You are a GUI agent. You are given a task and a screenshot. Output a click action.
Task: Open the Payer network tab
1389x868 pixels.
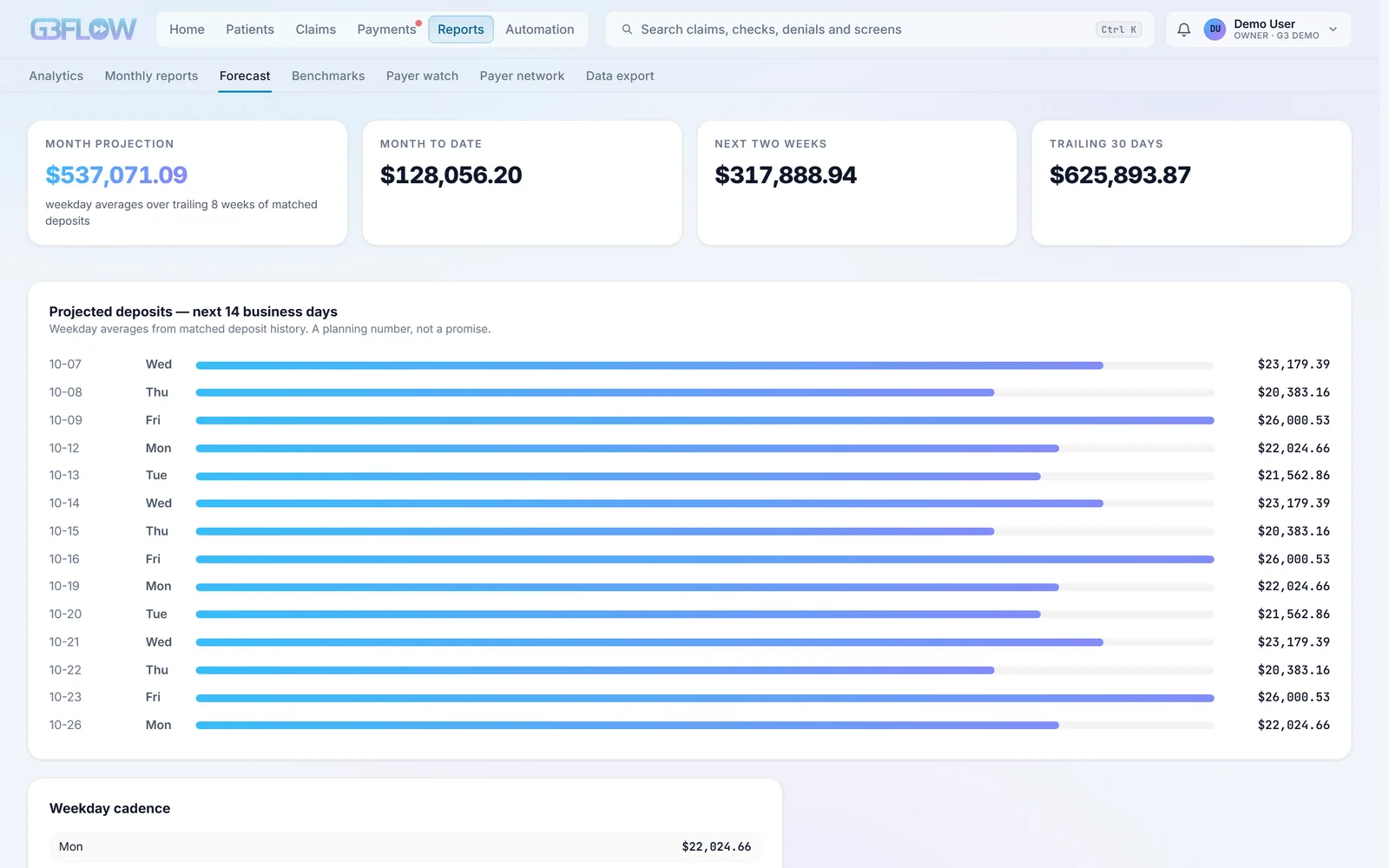coord(522,76)
